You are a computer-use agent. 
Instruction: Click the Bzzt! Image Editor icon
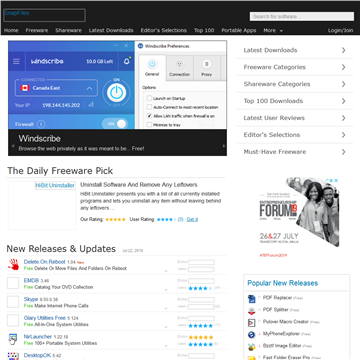pyautogui.click(x=251, y=346)
